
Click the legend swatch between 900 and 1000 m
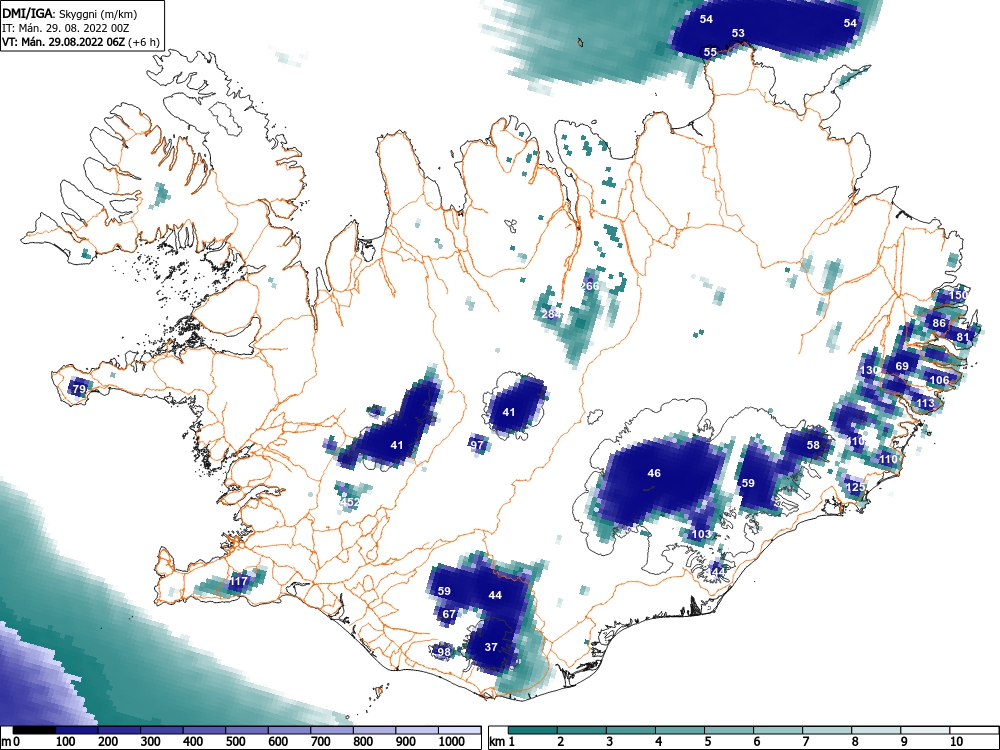tap(417, 730)
